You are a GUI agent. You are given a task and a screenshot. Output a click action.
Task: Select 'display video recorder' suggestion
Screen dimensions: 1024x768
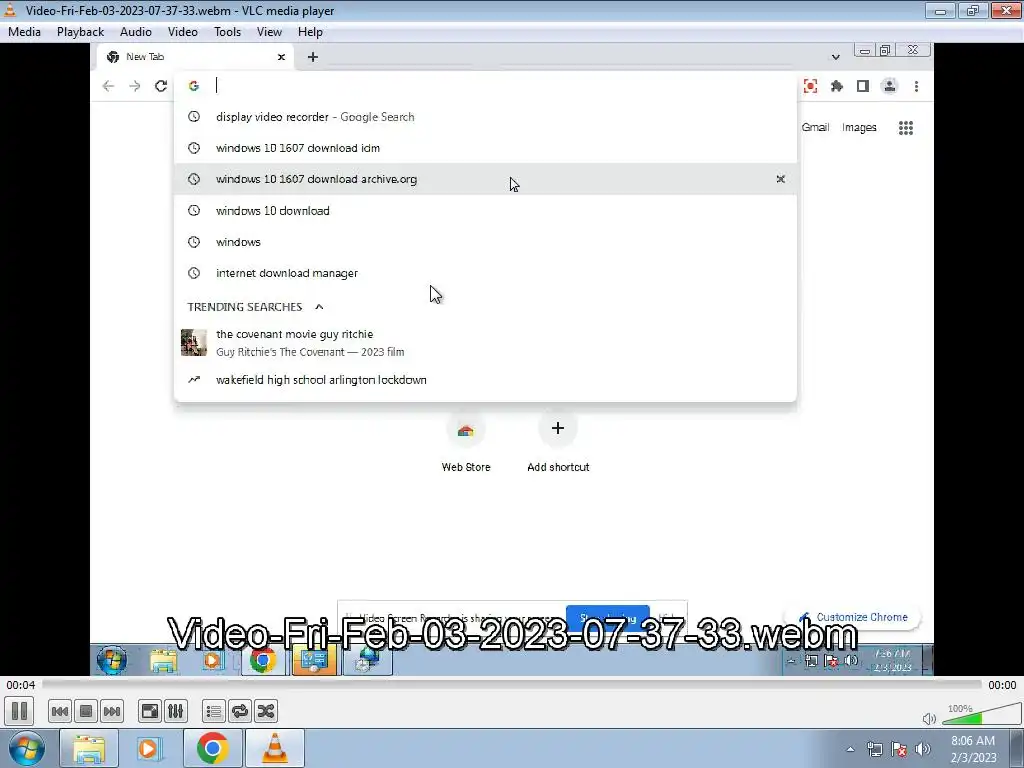point(485,117)
